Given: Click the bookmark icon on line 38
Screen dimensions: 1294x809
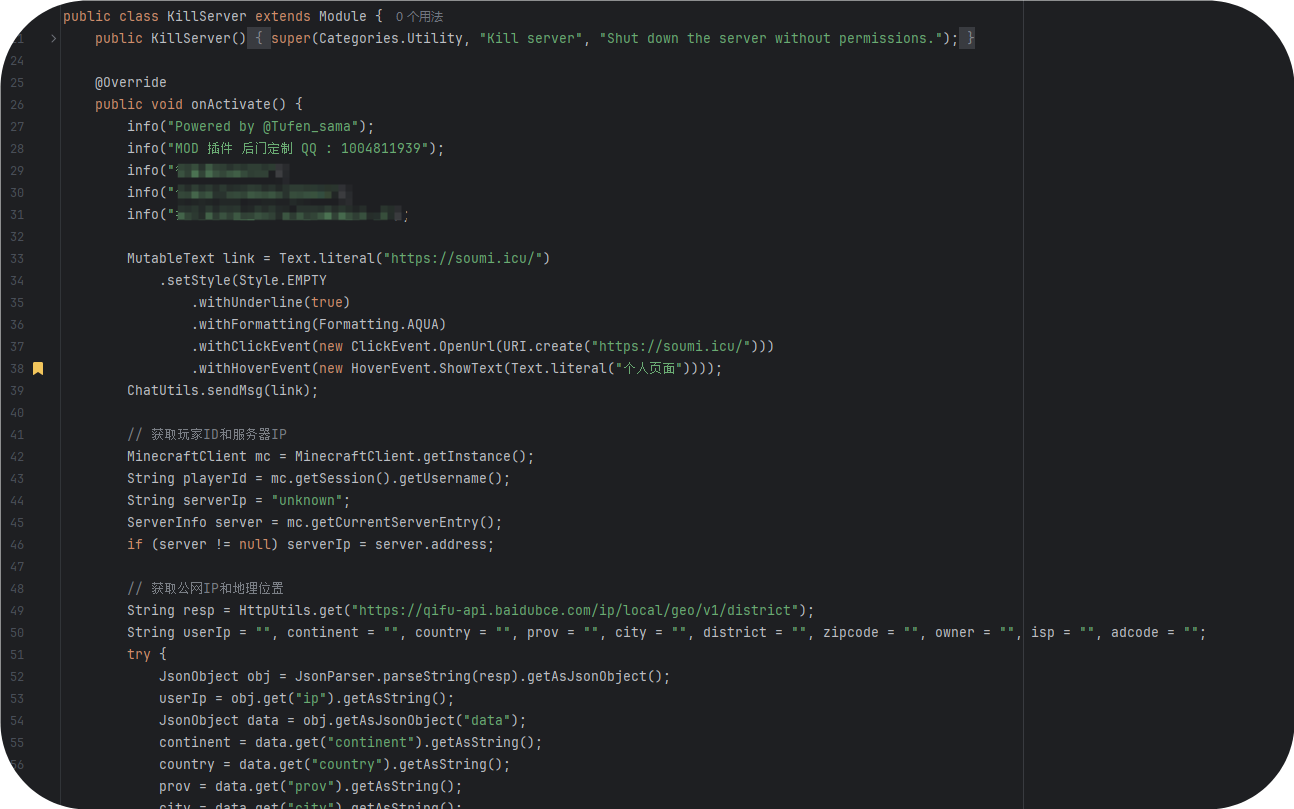Looking at the screenshot, I should click(x=38, y=369).
